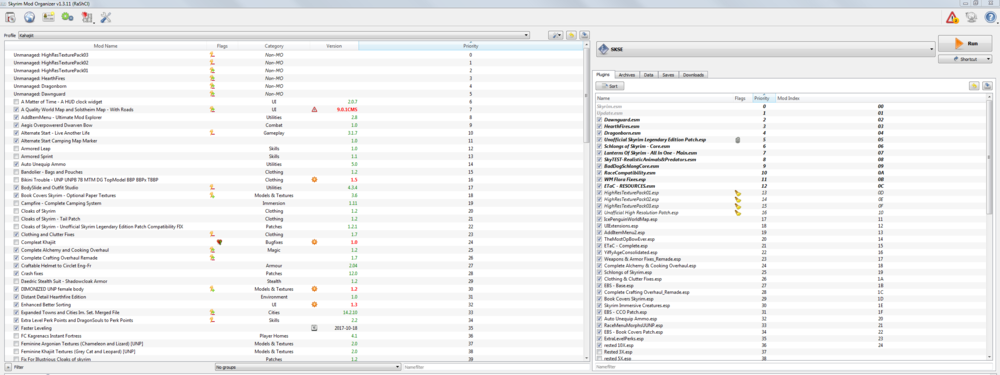Click the create backup icon in Plugins tab

[987, 85]
